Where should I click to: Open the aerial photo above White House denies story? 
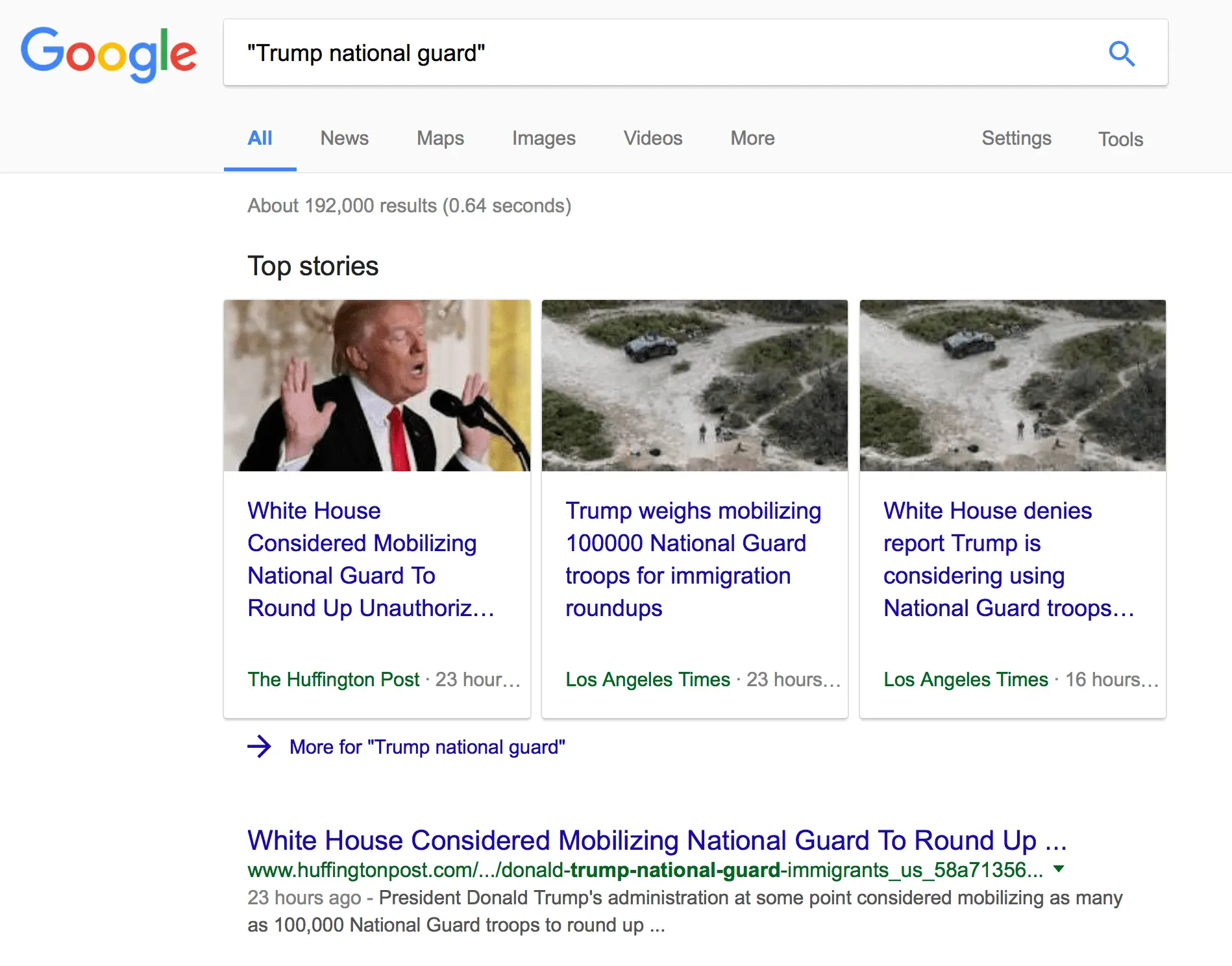pos(1013,386)
